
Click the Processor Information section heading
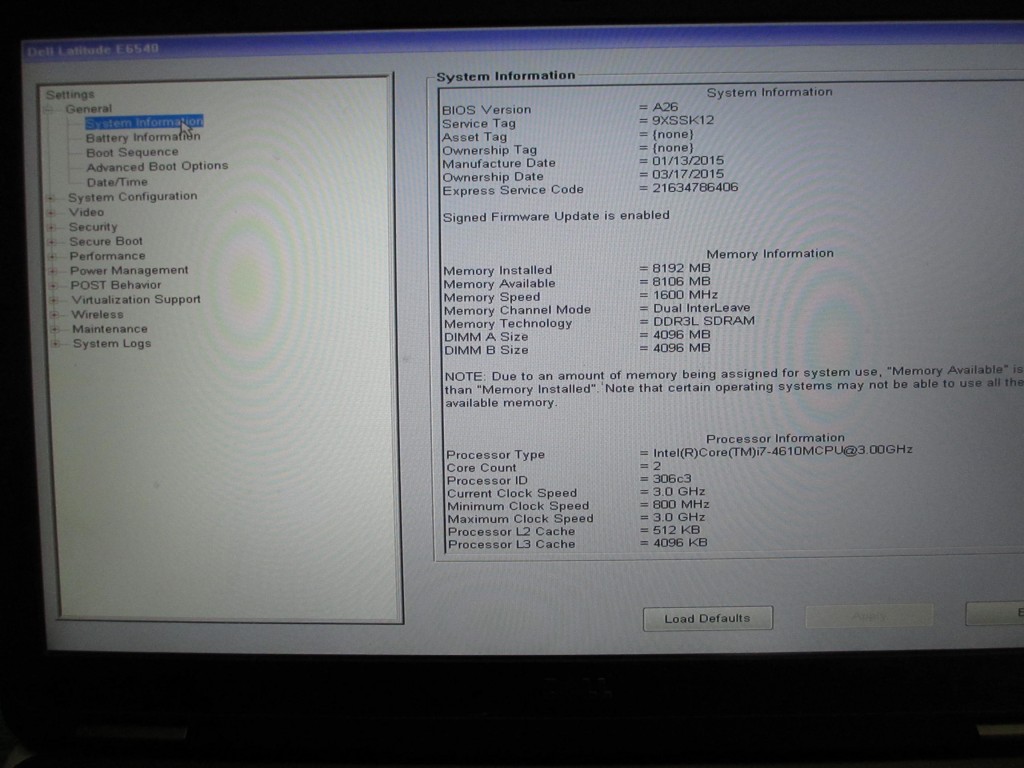[x=775, y=438]
